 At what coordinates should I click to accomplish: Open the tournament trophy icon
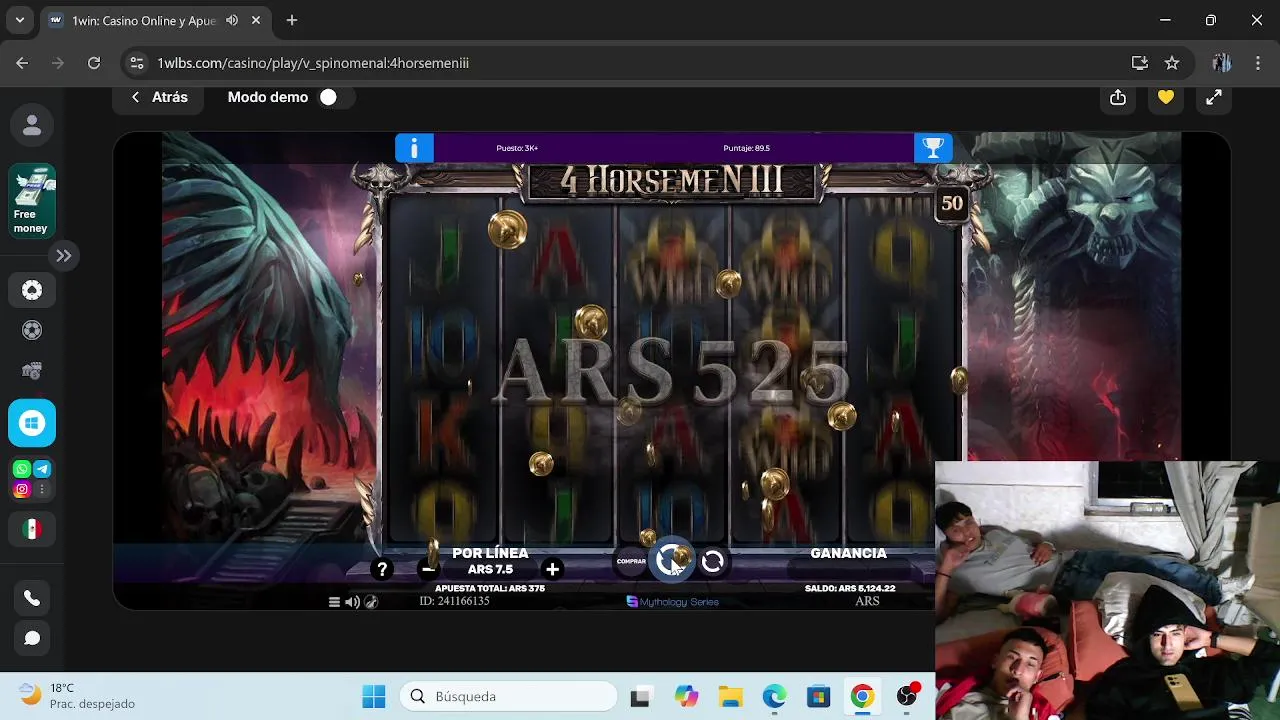click(933, 148)
